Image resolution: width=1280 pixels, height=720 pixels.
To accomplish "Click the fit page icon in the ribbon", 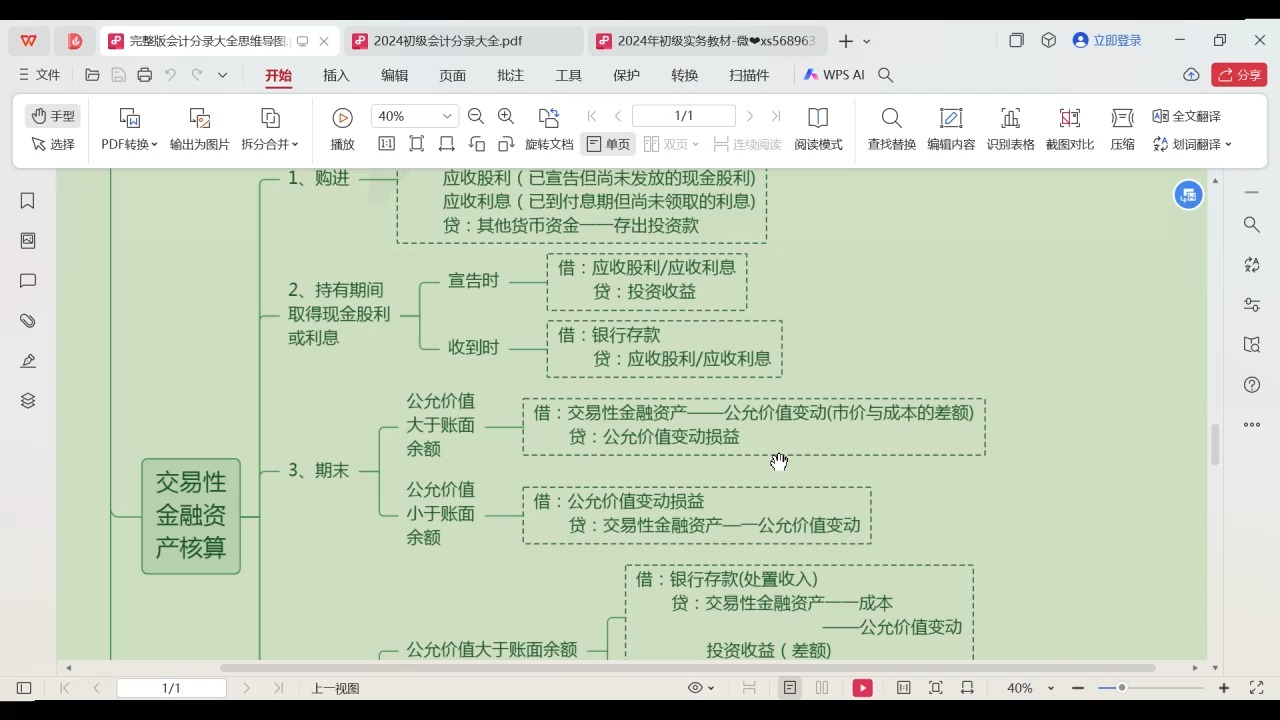I will [417, 144].
